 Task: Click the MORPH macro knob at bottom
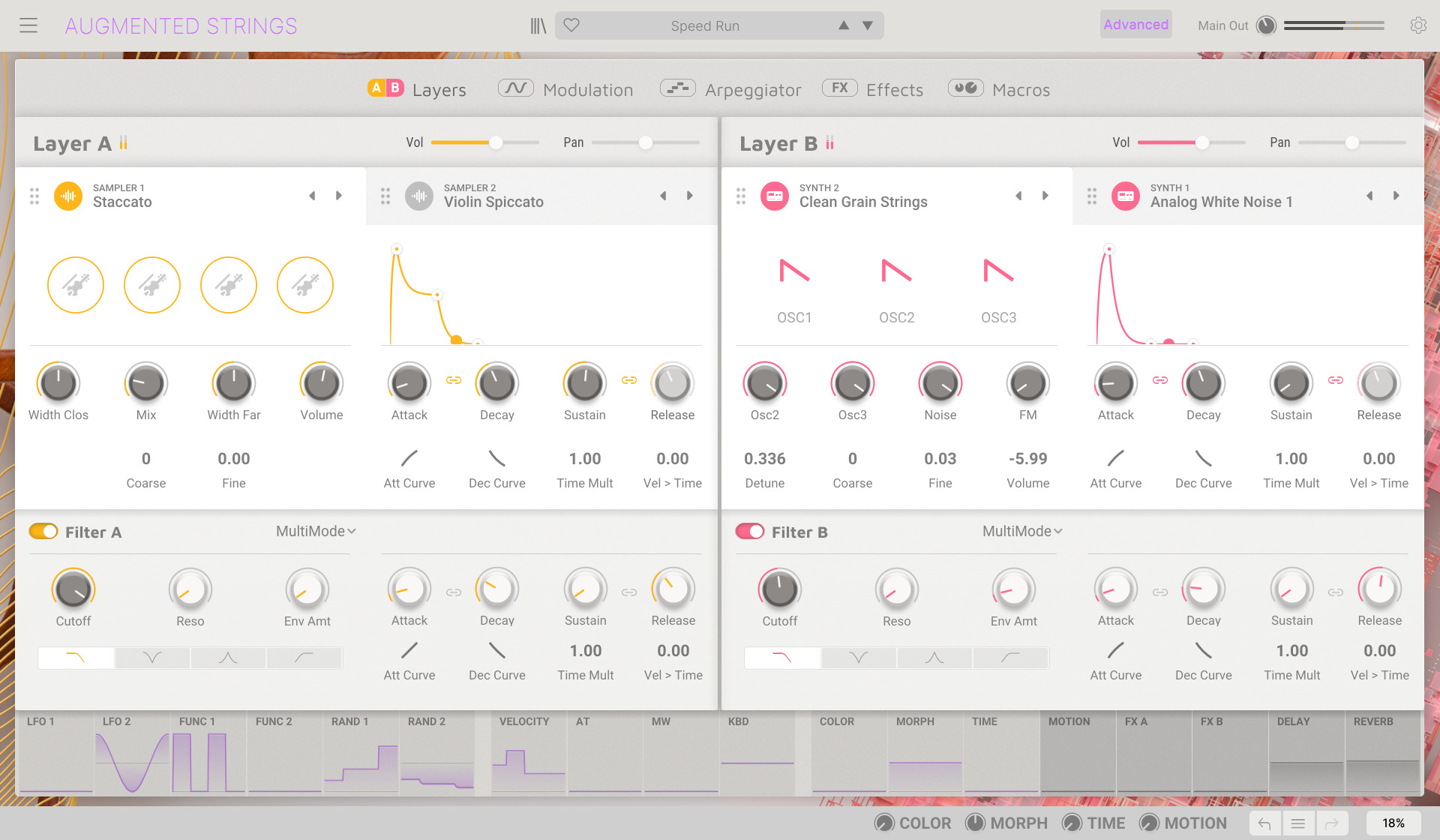tap(975, 823)
